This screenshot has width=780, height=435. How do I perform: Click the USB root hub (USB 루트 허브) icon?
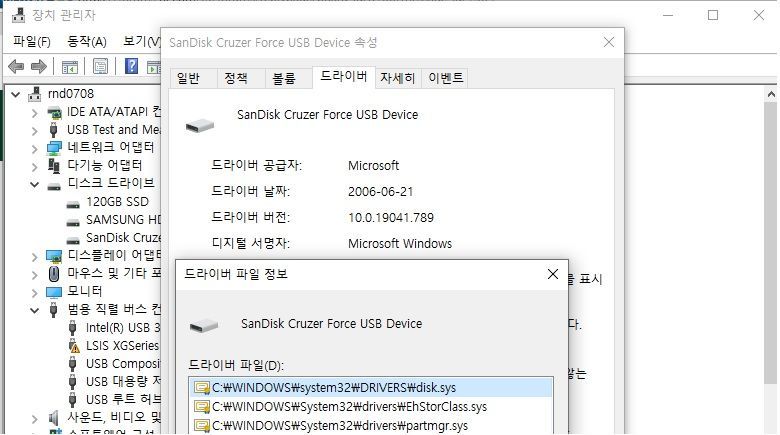[73, 400]
